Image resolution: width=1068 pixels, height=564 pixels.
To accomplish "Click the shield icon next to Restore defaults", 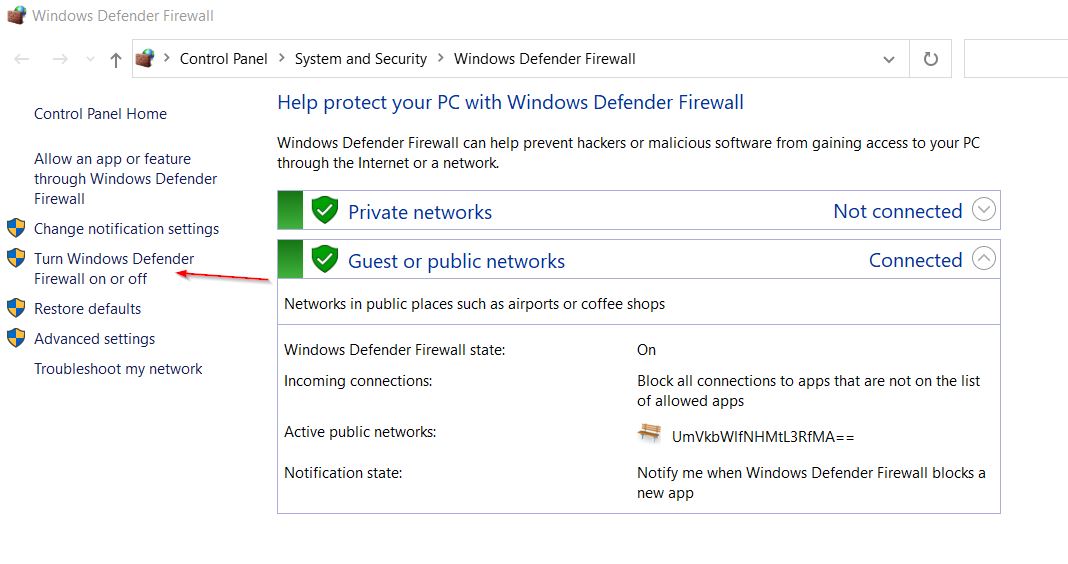I will (16, 308).
